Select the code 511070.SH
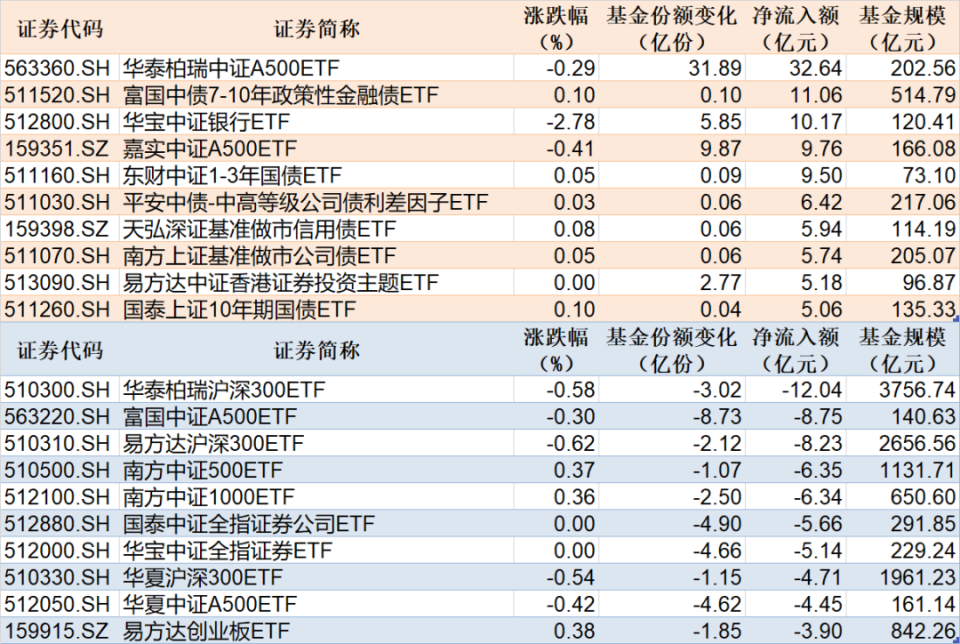 point(57,256)
